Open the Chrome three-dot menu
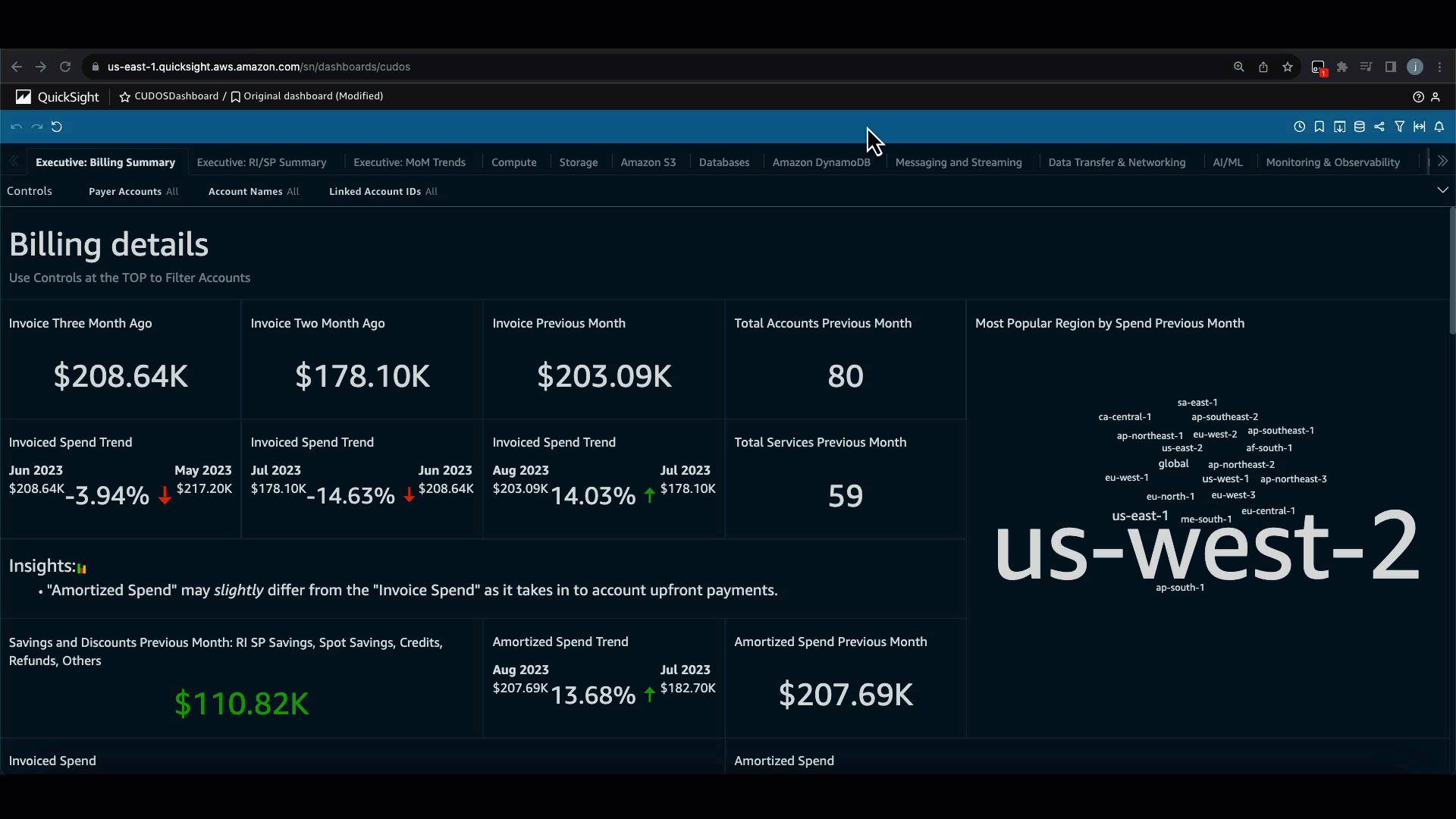Screen dimensions: 1456x819 (1439, 67)
